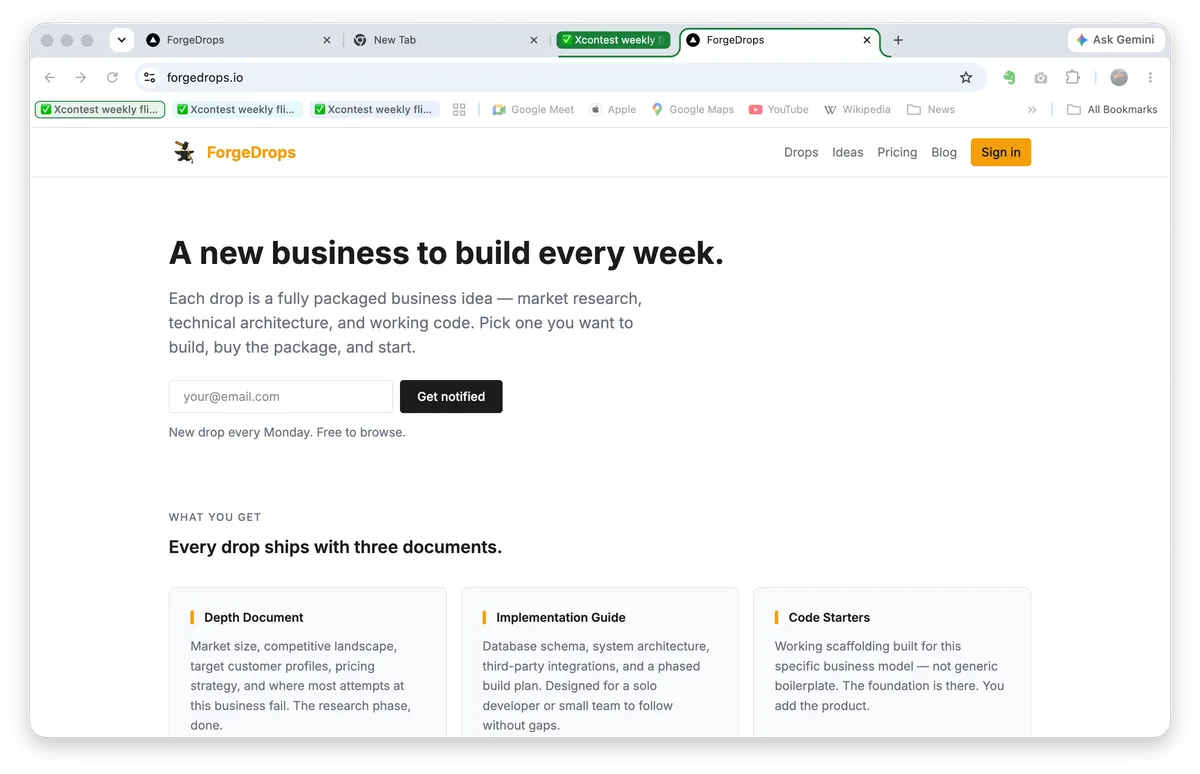Image resolution: width=1200 pixels, height=774 pixels.
Task: Click the orange Sign in button
Action: (x=1001, y=152)
